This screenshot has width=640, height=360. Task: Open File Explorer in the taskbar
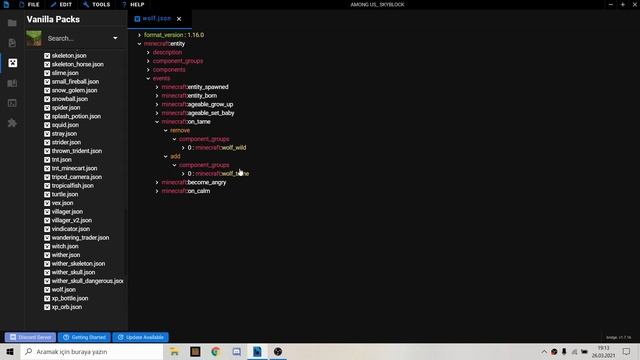[x=174, y=351]
